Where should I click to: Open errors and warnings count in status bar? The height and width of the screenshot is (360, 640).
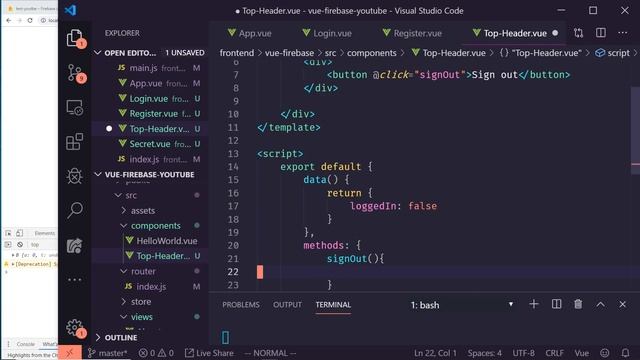tap(156, 353)
